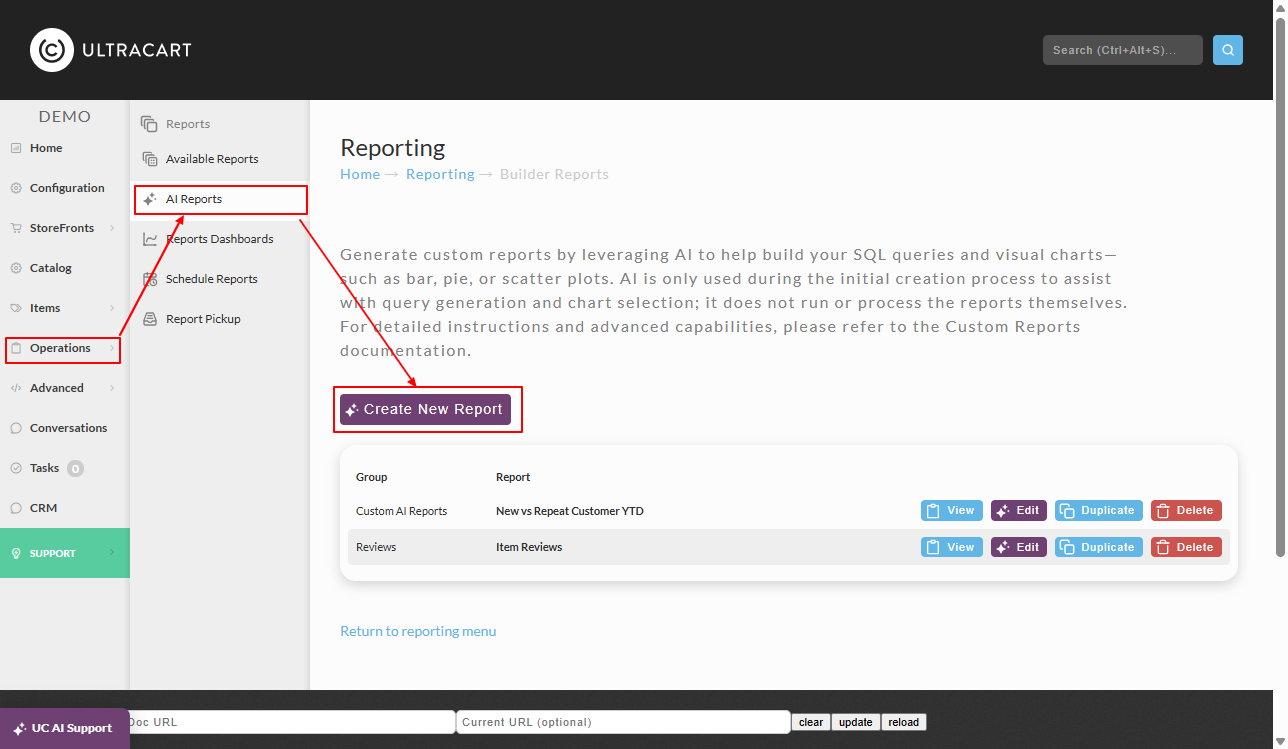Click the Create New Report button
Viewport: 1288px width, 749px height.
(x=425, y=409)
